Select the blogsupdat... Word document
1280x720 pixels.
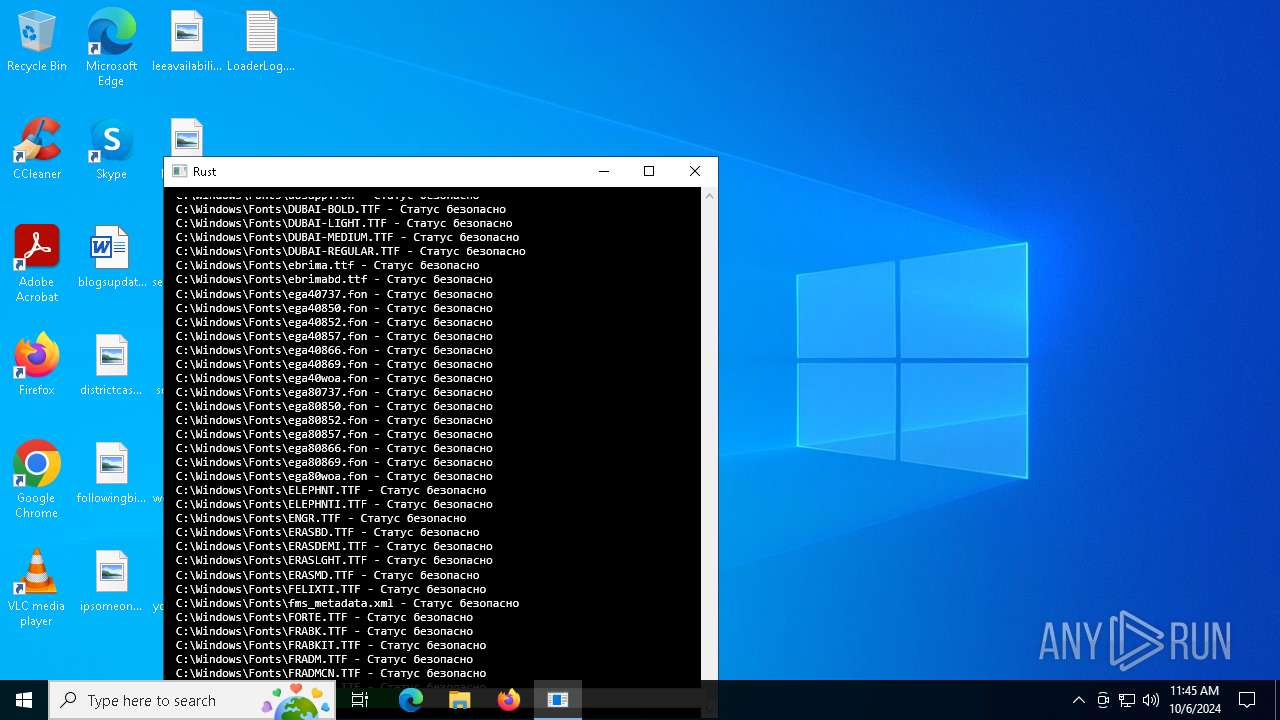point(111,258)
